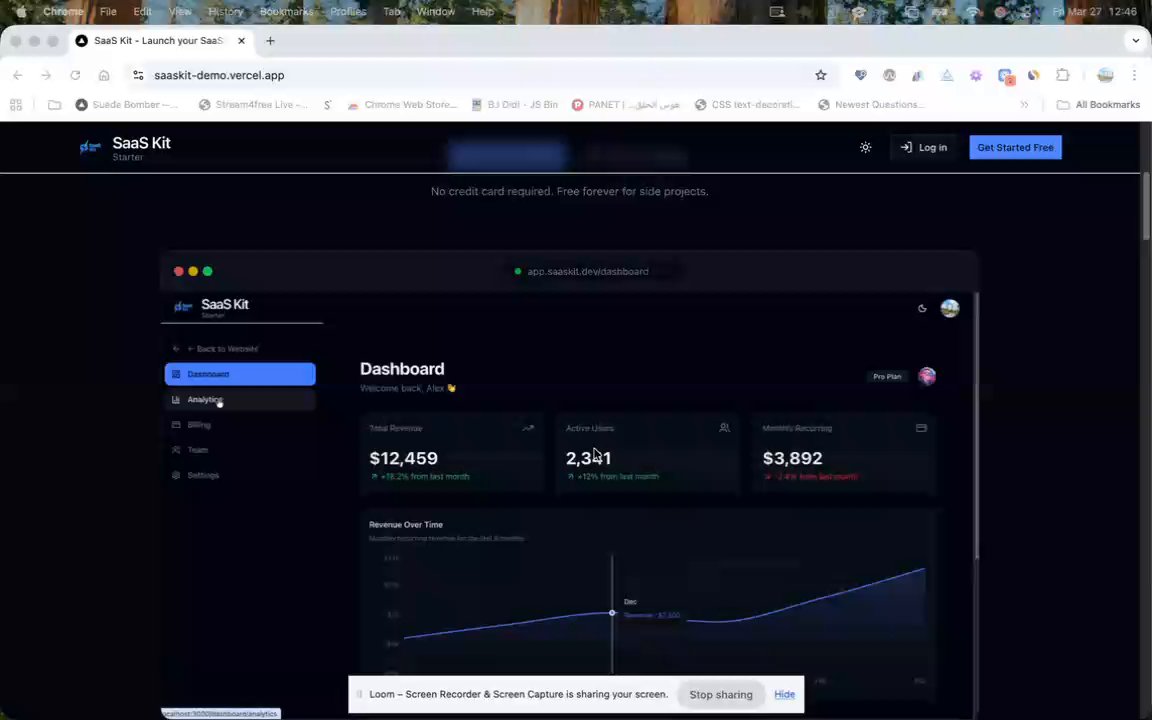The image size is (1152, 720).
Task: Click the Pro Plan badge
Action: point(887,377)
